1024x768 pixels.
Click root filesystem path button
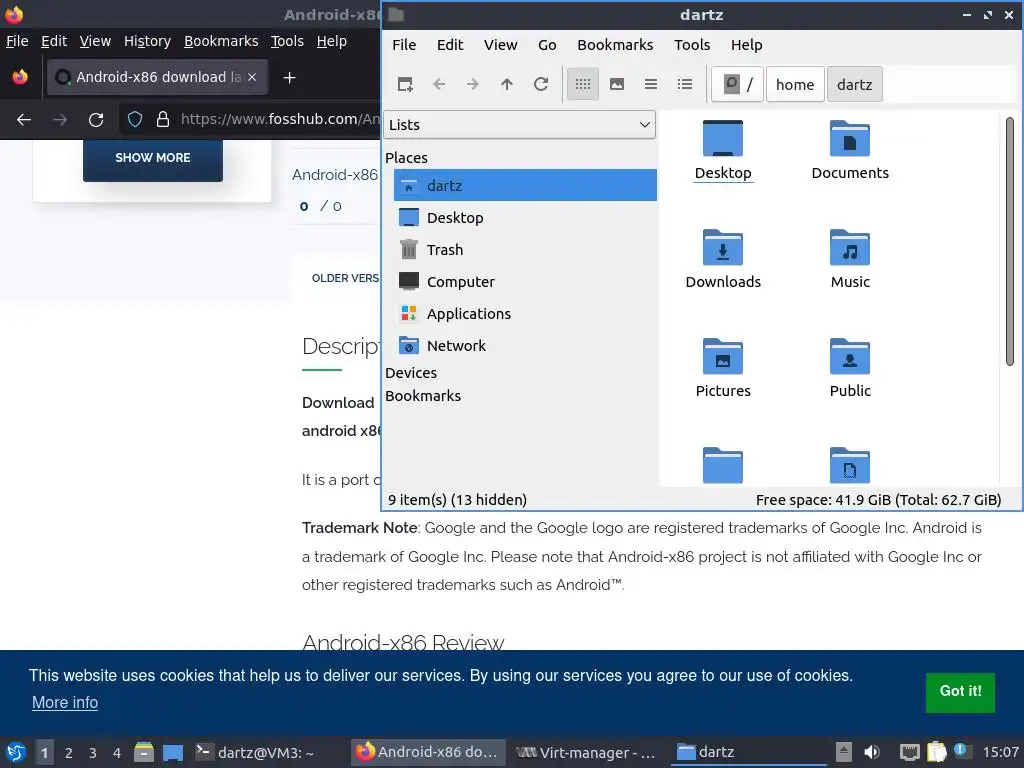(737, 84)
